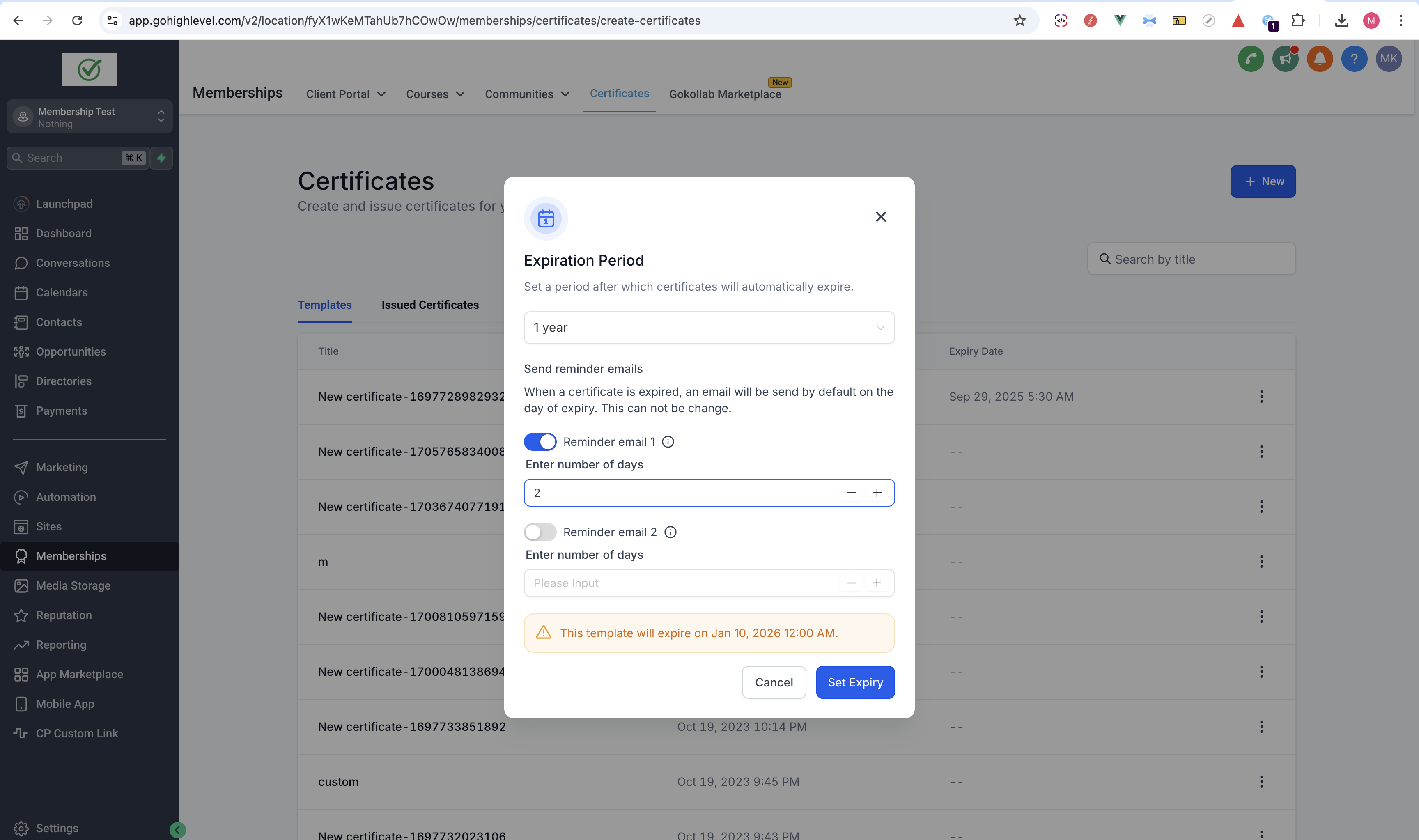Viewport: 1419px width, 840px height.
Task: Click the info icon beside Reminder email 2
Action: click(x=670, y=532)
